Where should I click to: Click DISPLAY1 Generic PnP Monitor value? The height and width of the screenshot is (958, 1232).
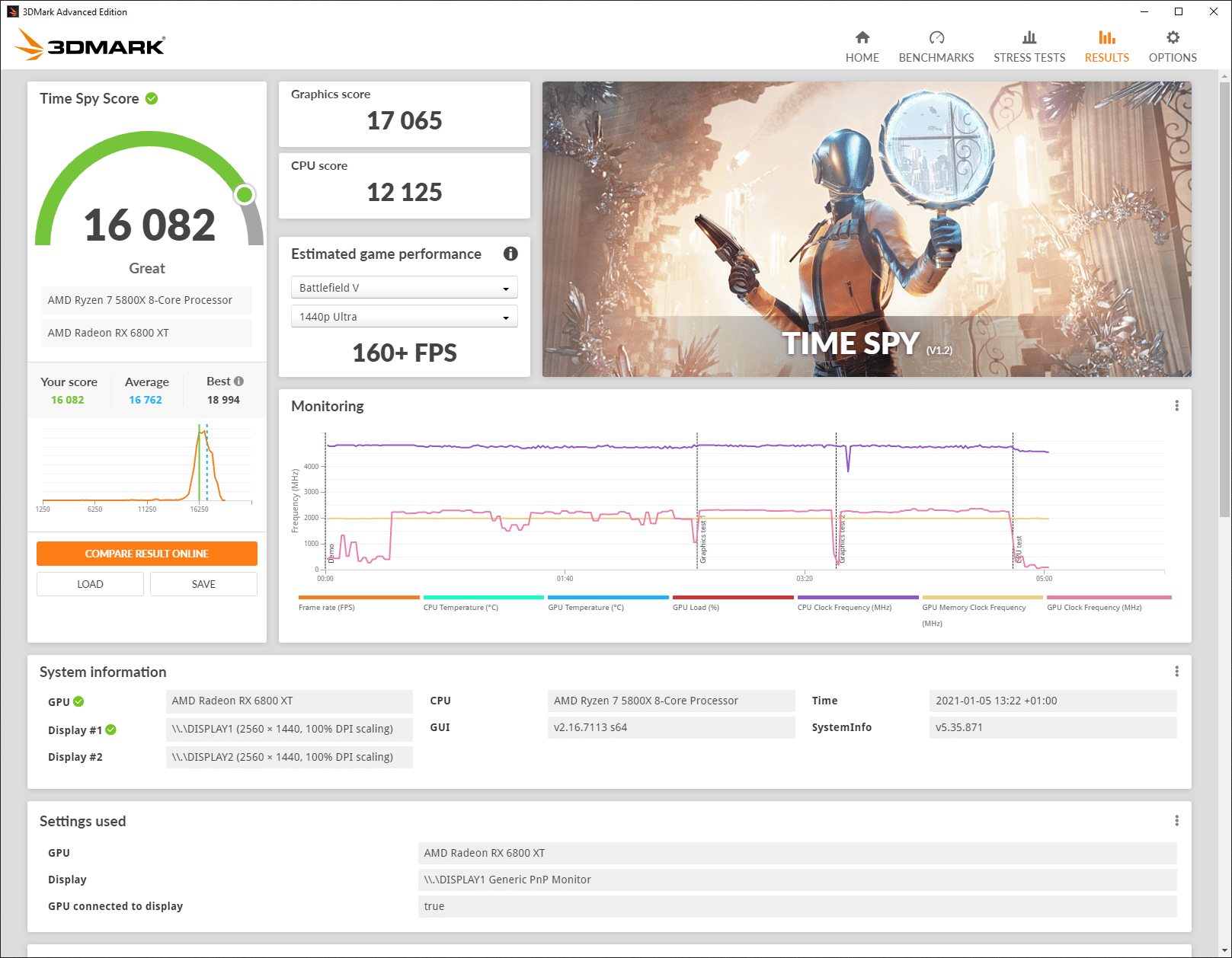(x=798, y=880)
